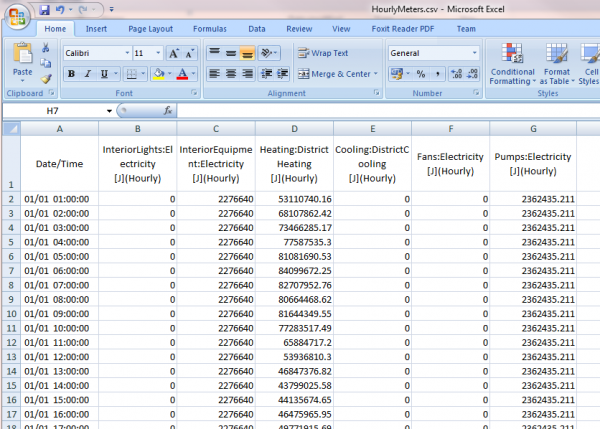Switch to Insert ribbon tab
600x429 pixels.
coord(96,29)
